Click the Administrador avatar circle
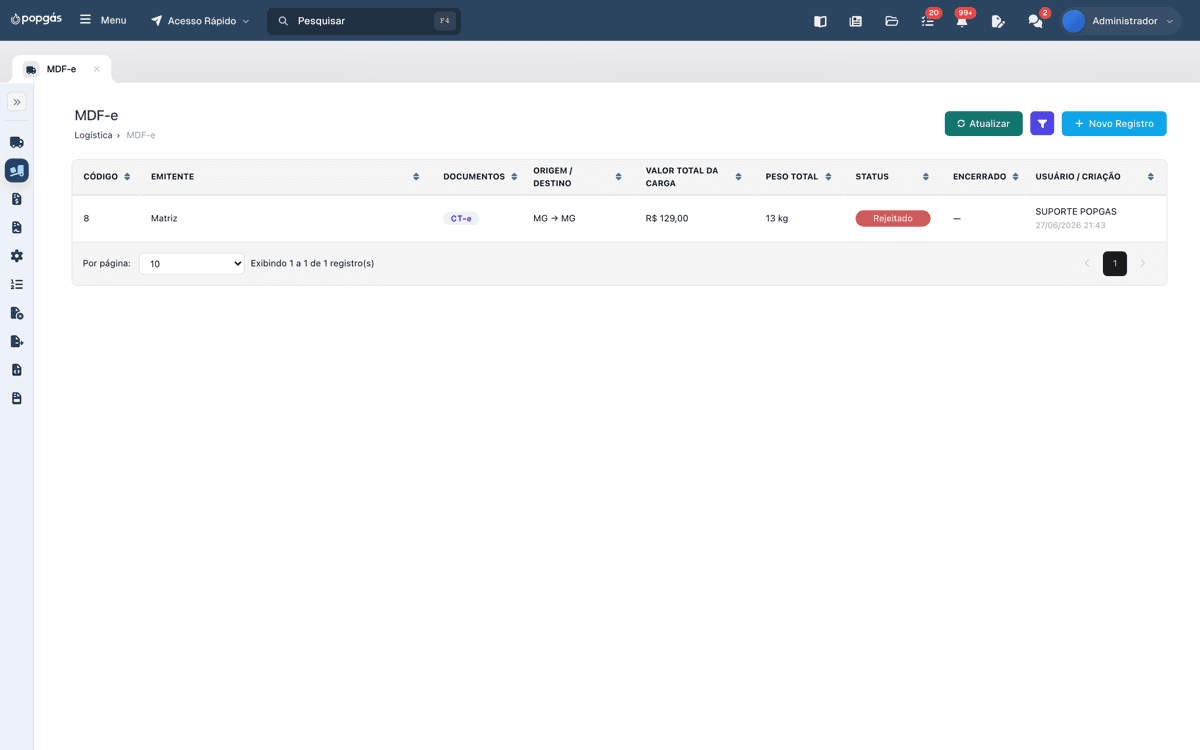1200x750 pixels. tap(1074, 21)
